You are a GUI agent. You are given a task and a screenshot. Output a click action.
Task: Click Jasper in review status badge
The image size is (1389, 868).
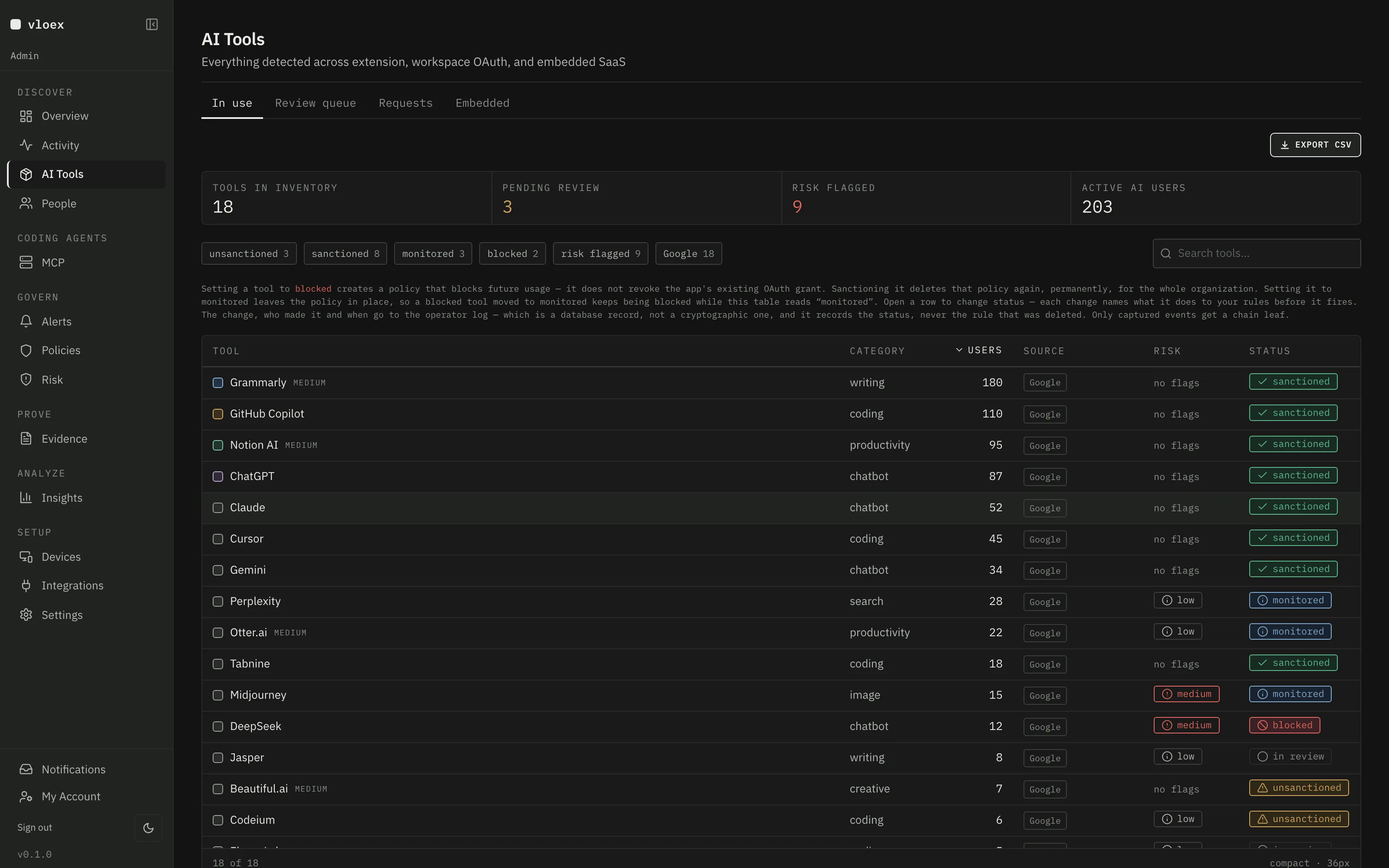click(x=1290, y=757)
